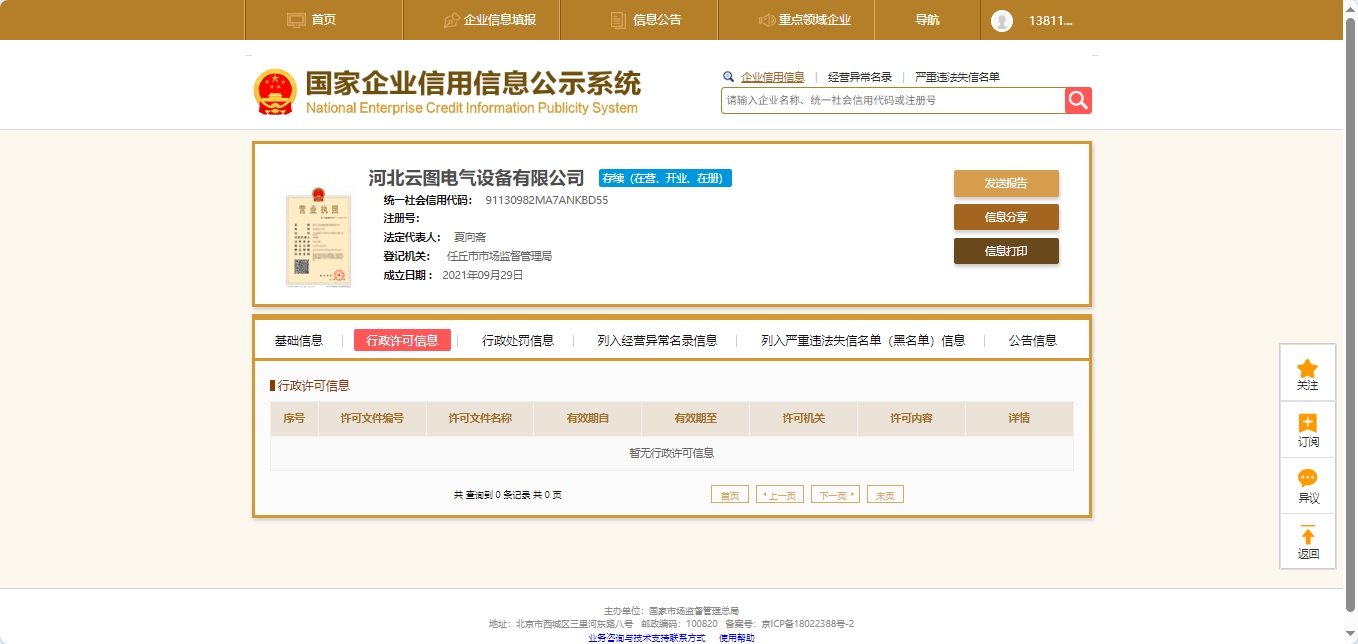Go to 下一页 in the pagination
The height and width of the screenshot is (644, 1358).
click(835, 495)
